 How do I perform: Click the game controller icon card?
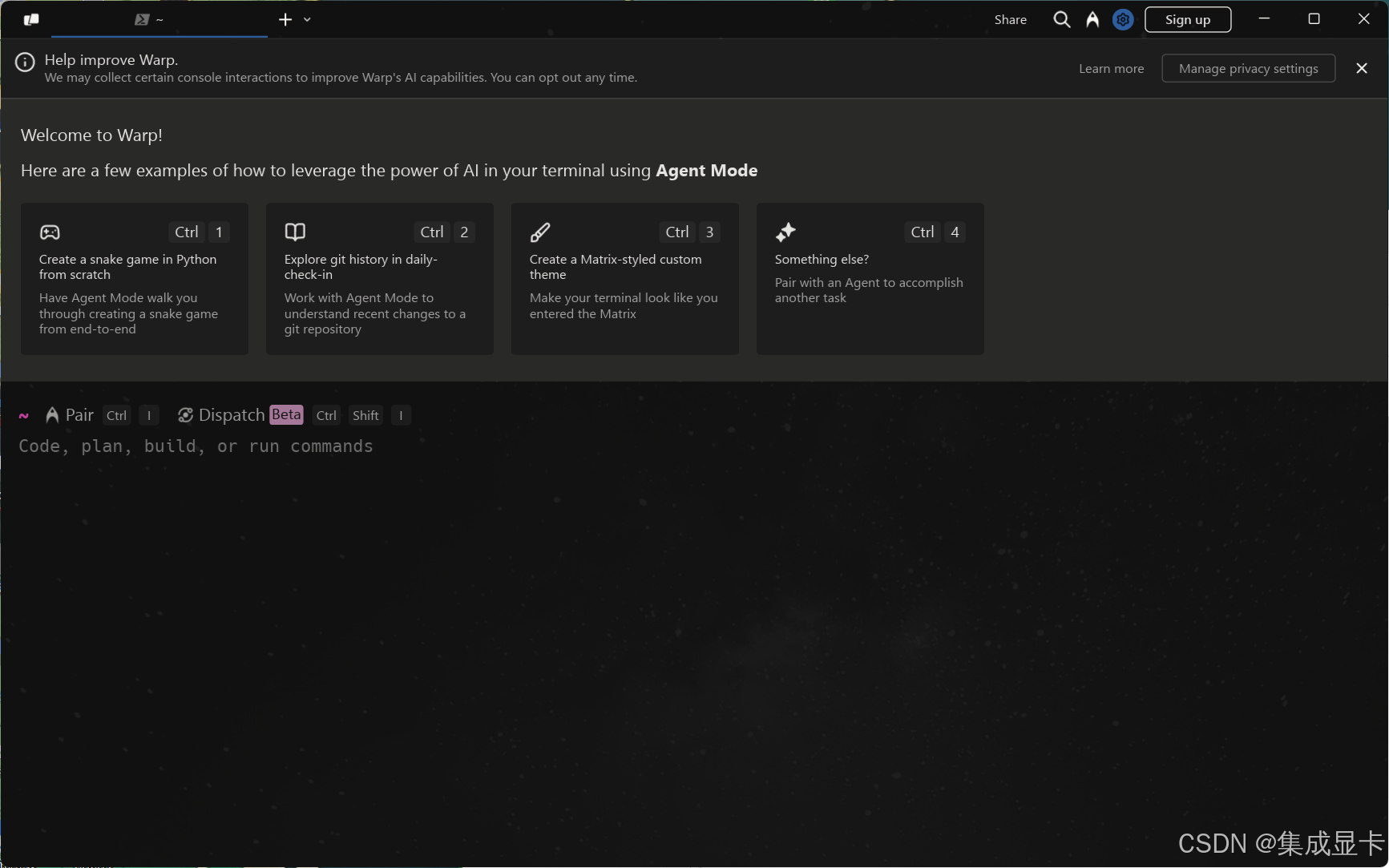coord(50,232)
